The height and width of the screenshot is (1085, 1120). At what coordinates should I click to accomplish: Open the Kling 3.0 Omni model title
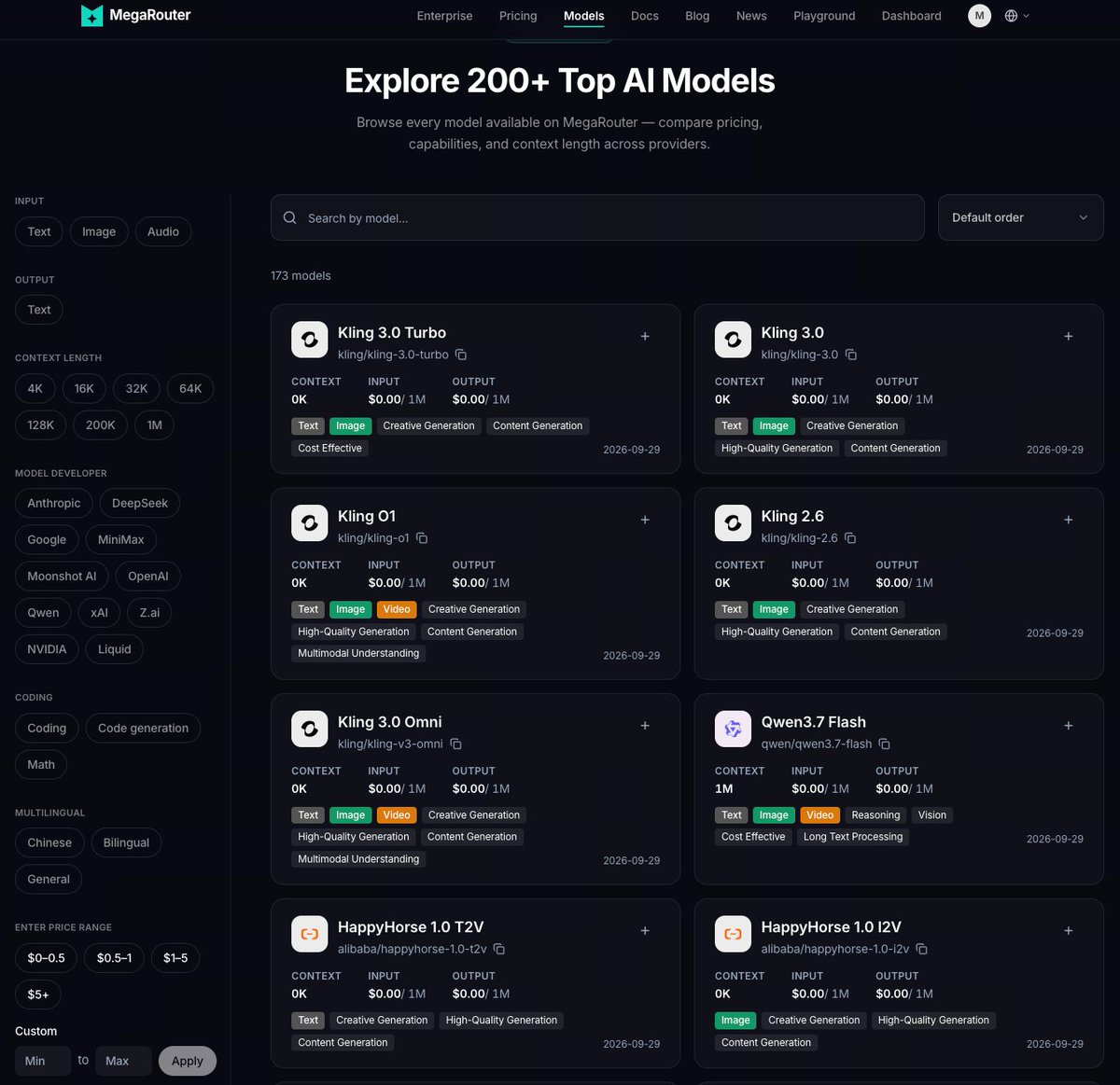(390, 722)
